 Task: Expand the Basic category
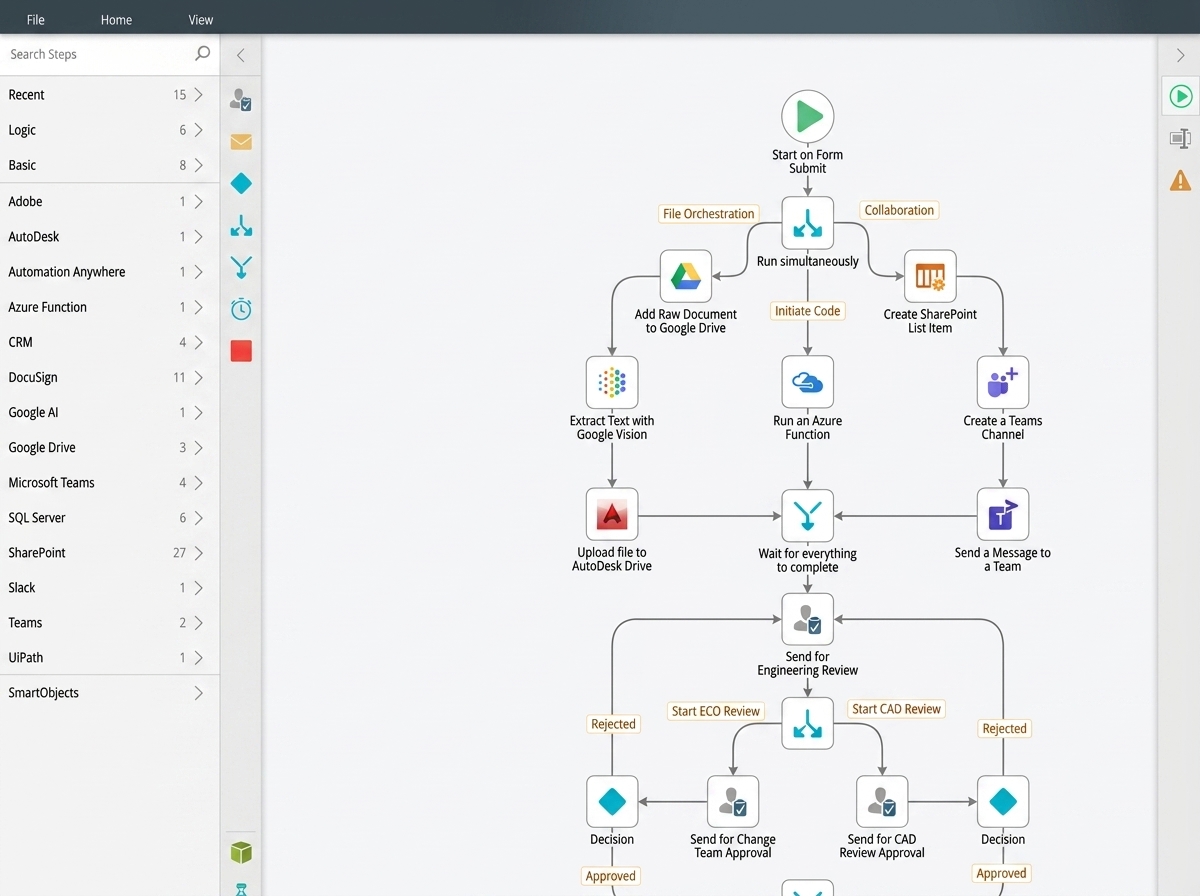pos(110,165)
